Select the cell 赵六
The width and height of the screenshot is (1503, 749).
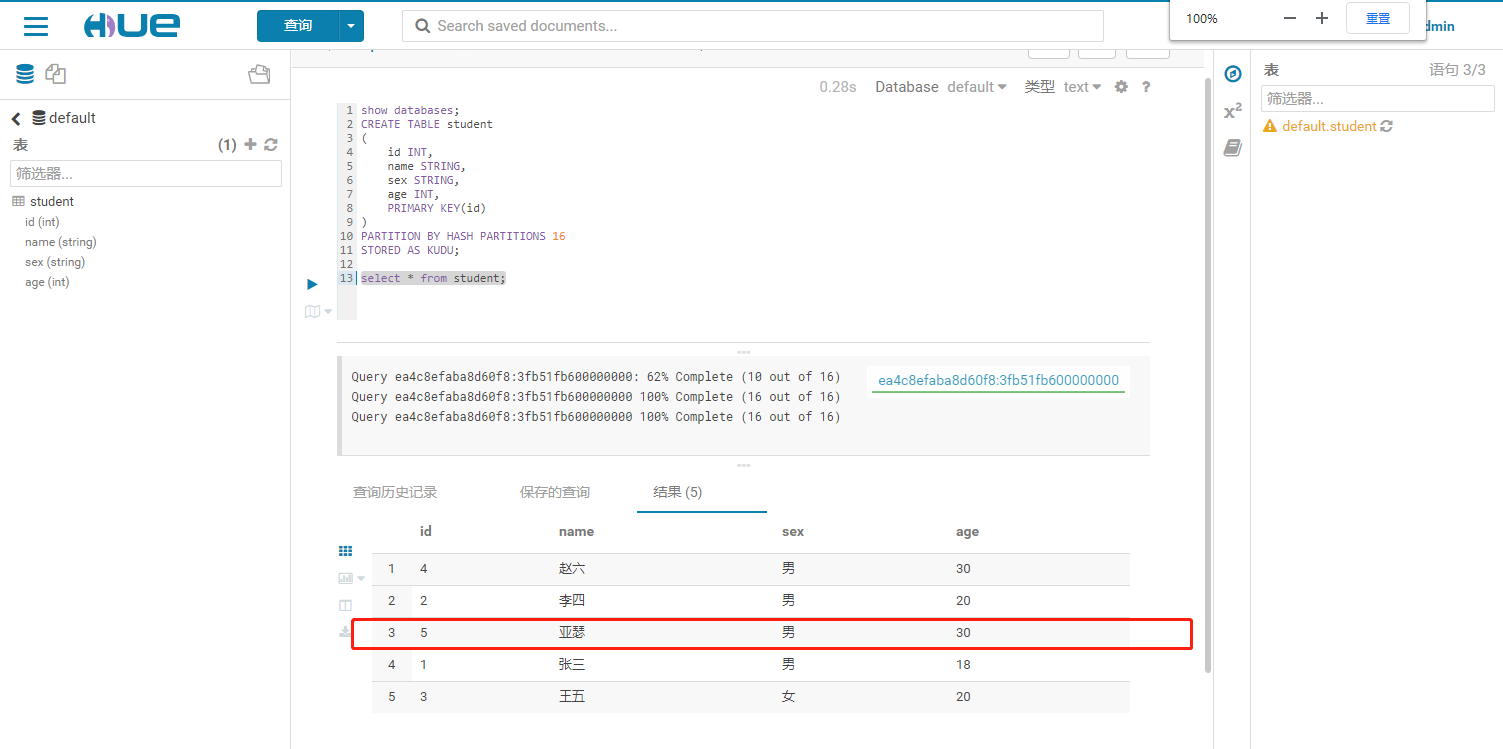point(572,569)
